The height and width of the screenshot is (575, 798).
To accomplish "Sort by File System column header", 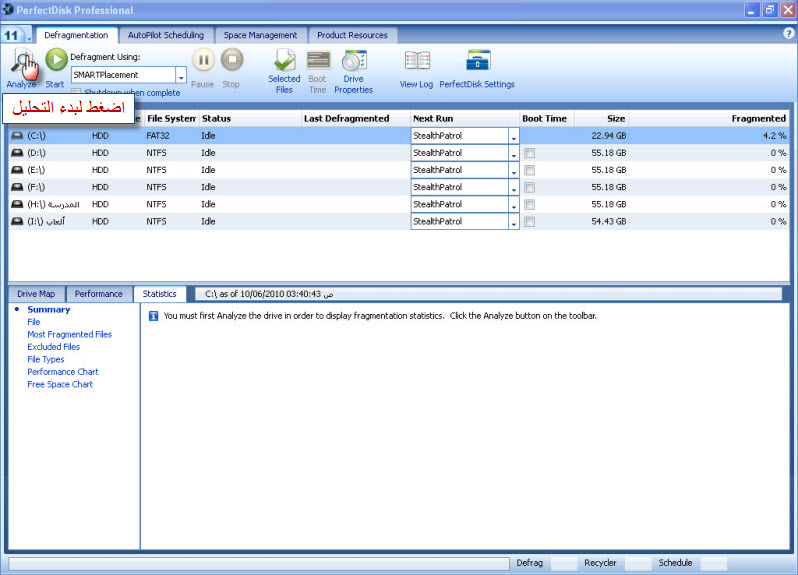I will 171,119.
